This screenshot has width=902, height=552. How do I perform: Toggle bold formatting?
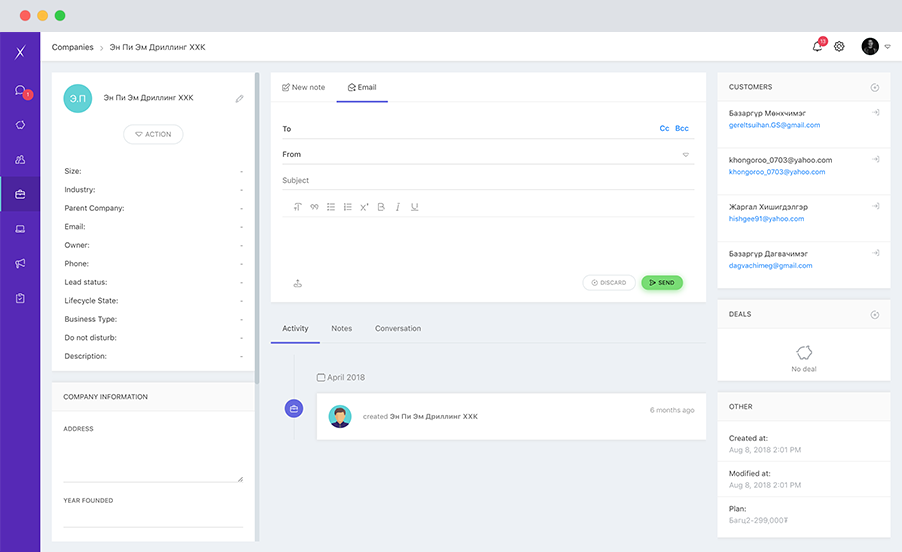(x=381, y=207)
